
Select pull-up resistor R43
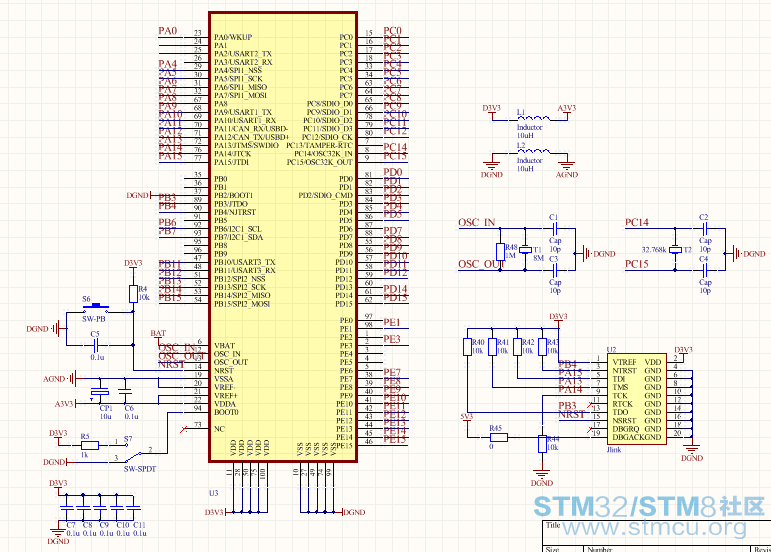point(542,347)
